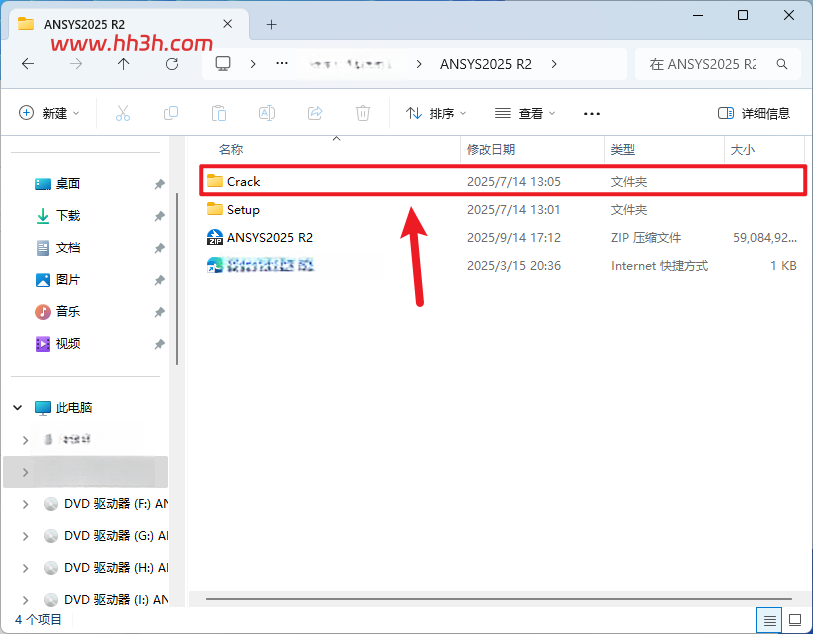
Task: Unpin 视频 via its pin icon
Action: [x=160, y=344]
